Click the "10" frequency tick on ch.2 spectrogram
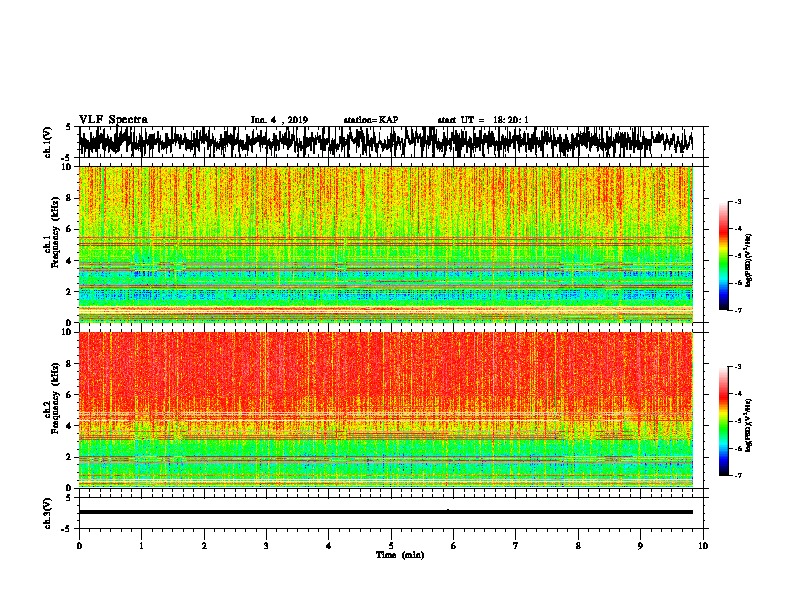792x612 pixels. (x=68, y=332)
